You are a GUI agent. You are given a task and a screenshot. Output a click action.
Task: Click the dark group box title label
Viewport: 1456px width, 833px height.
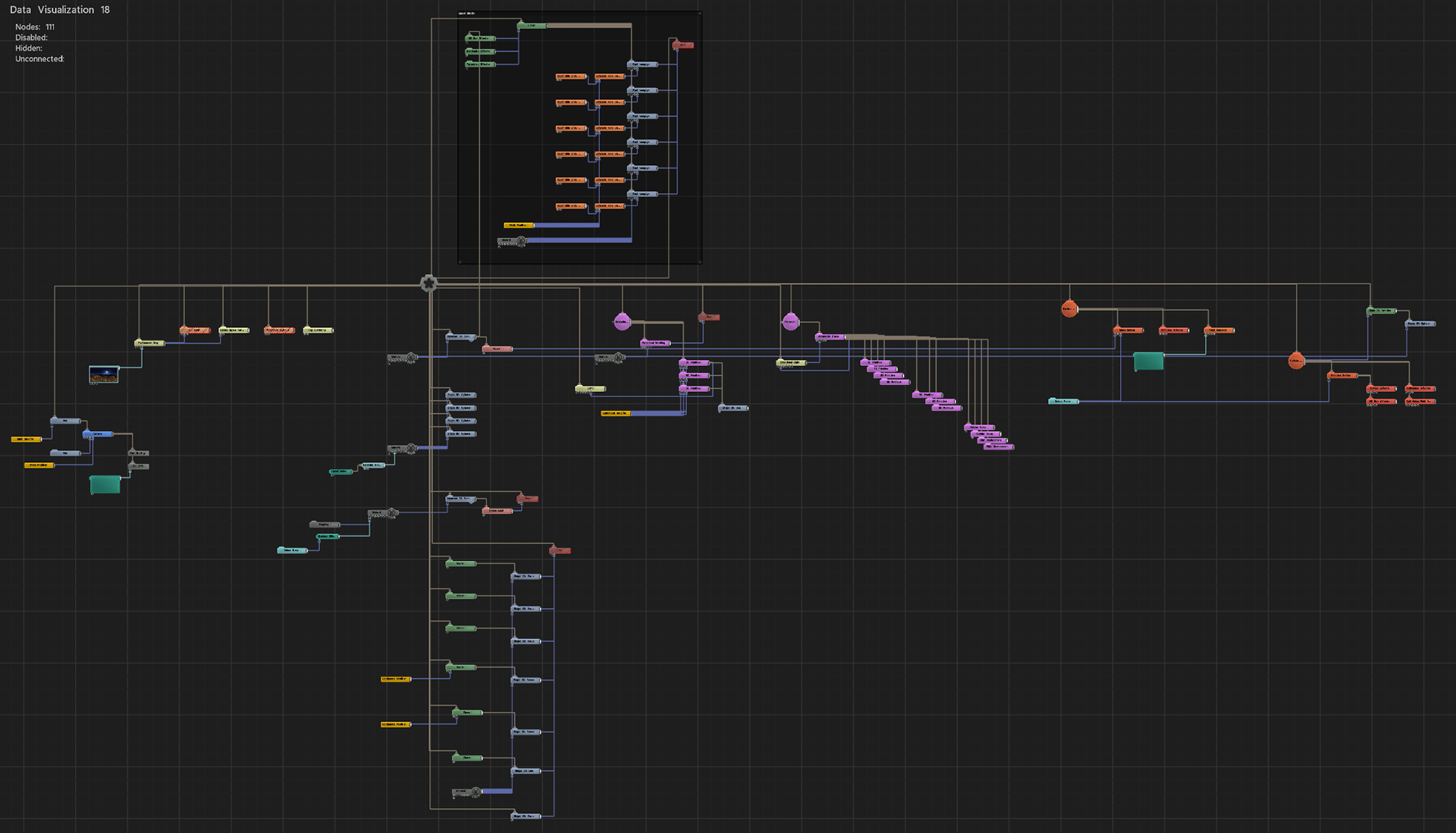[x=466, y=14]
